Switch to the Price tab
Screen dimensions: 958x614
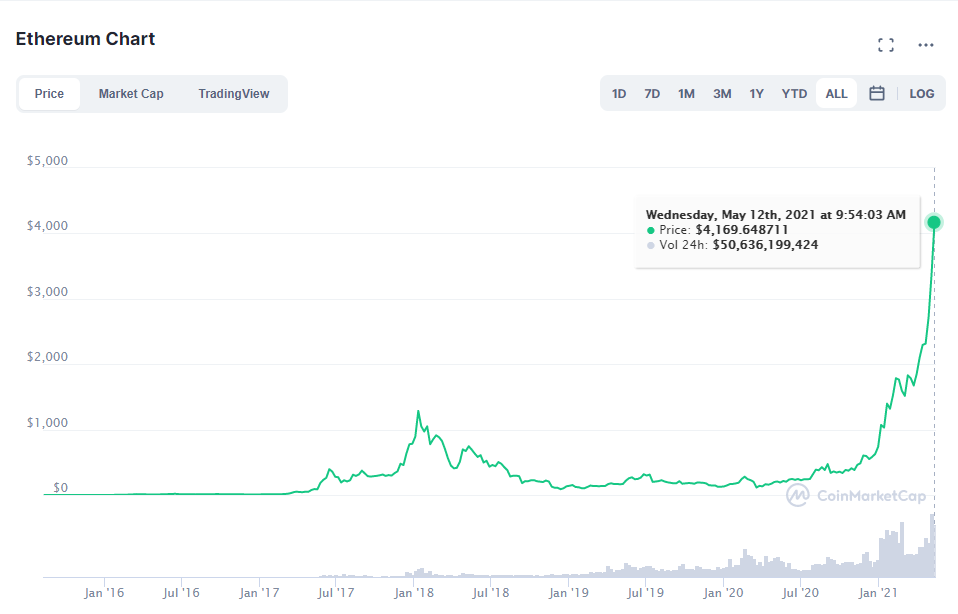tap(49, 93)
